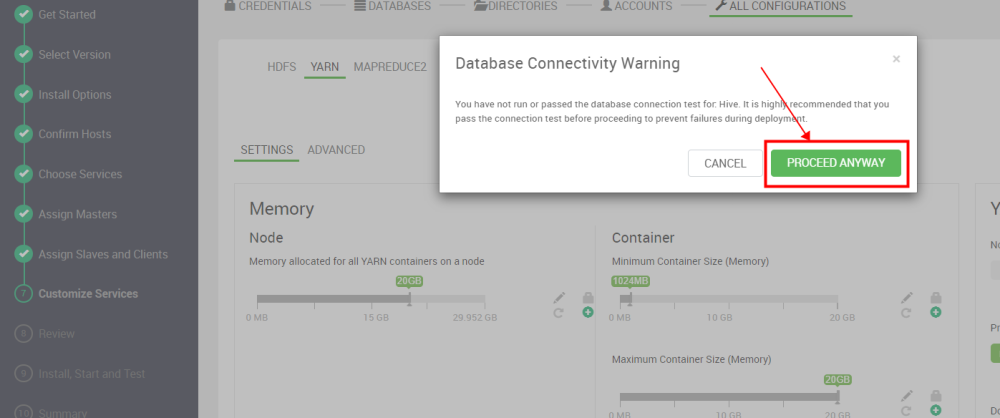Click green plus beside Minimum Container Size
The width and height of the screenshot is (1000, 418).
936,312
